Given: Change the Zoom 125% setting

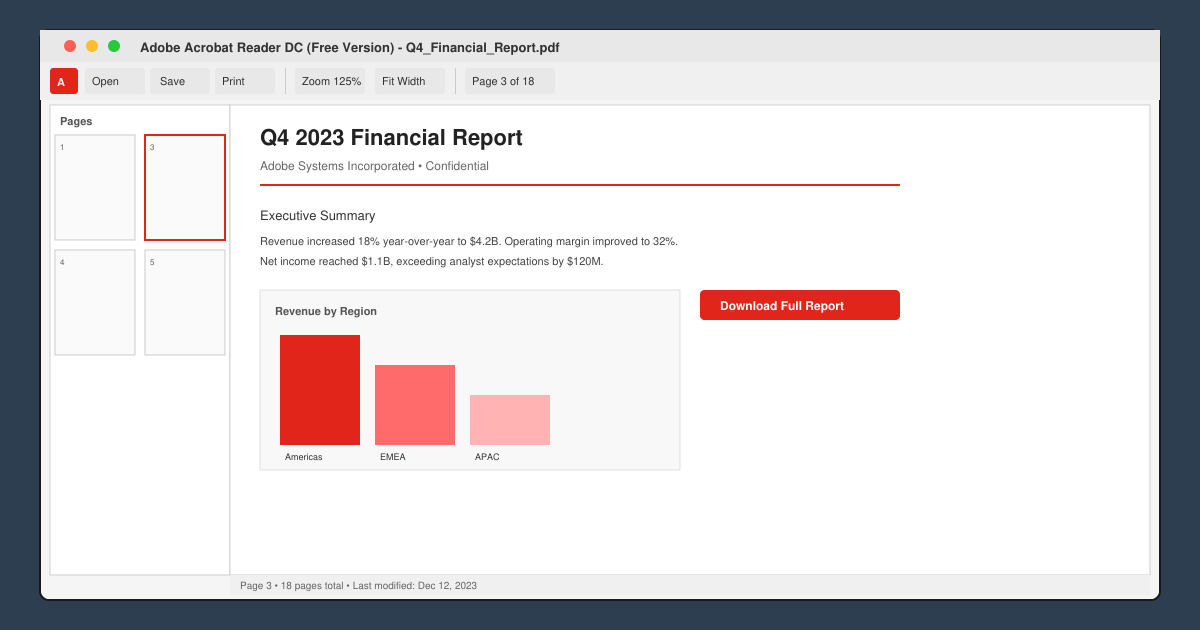Looking at the screenshot, I should tap(330, 81).
